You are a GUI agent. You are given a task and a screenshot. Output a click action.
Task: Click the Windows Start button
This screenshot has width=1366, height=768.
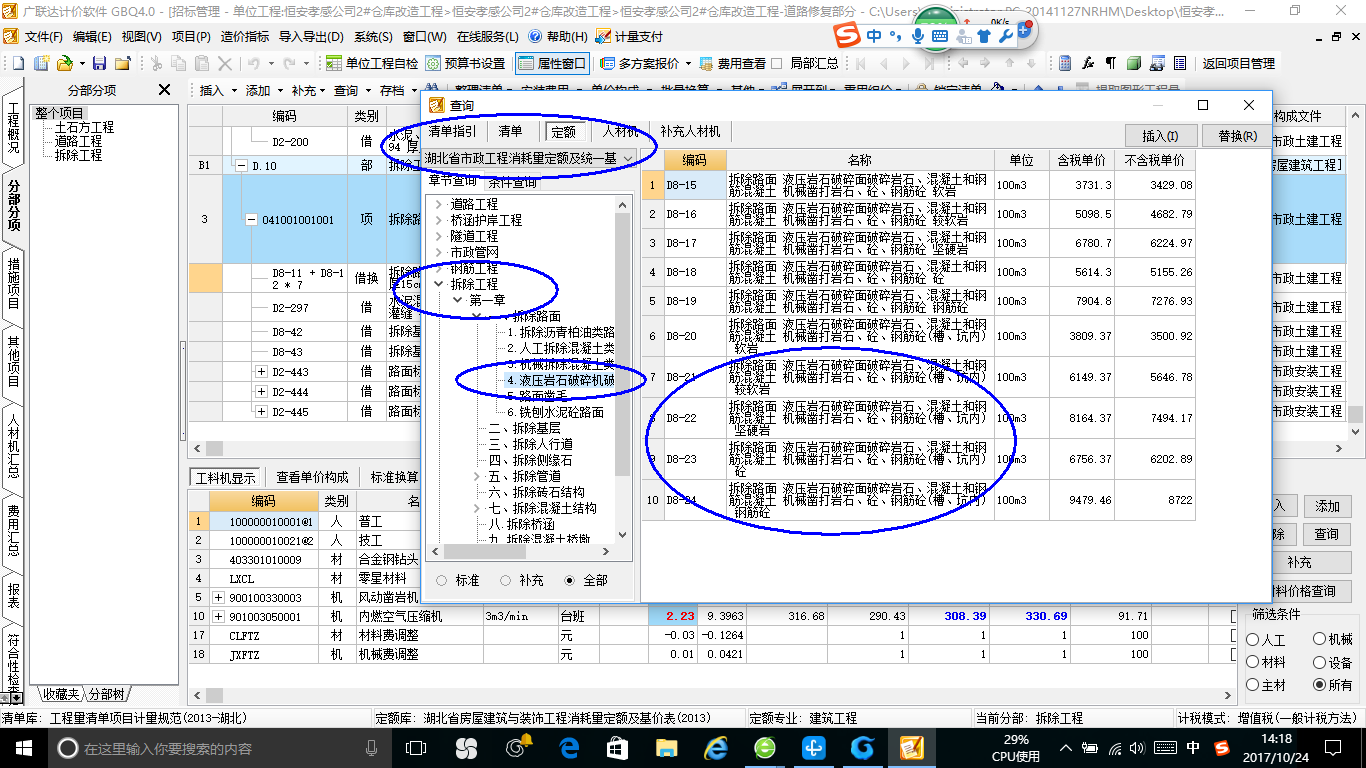[x=23, y=748]
